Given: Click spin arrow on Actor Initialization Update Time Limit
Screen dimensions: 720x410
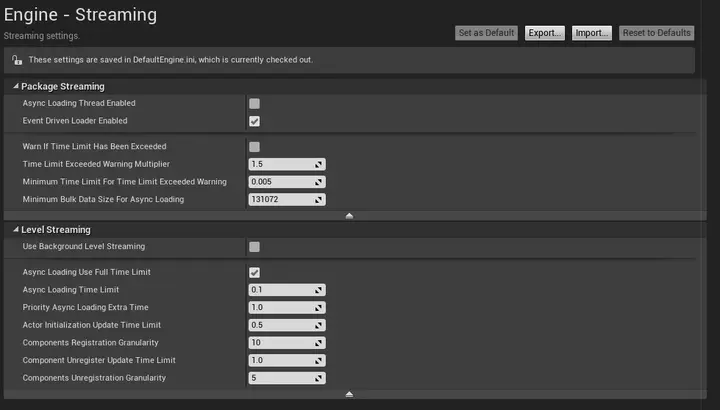Looking at the screenshot, I should (319, 325).
